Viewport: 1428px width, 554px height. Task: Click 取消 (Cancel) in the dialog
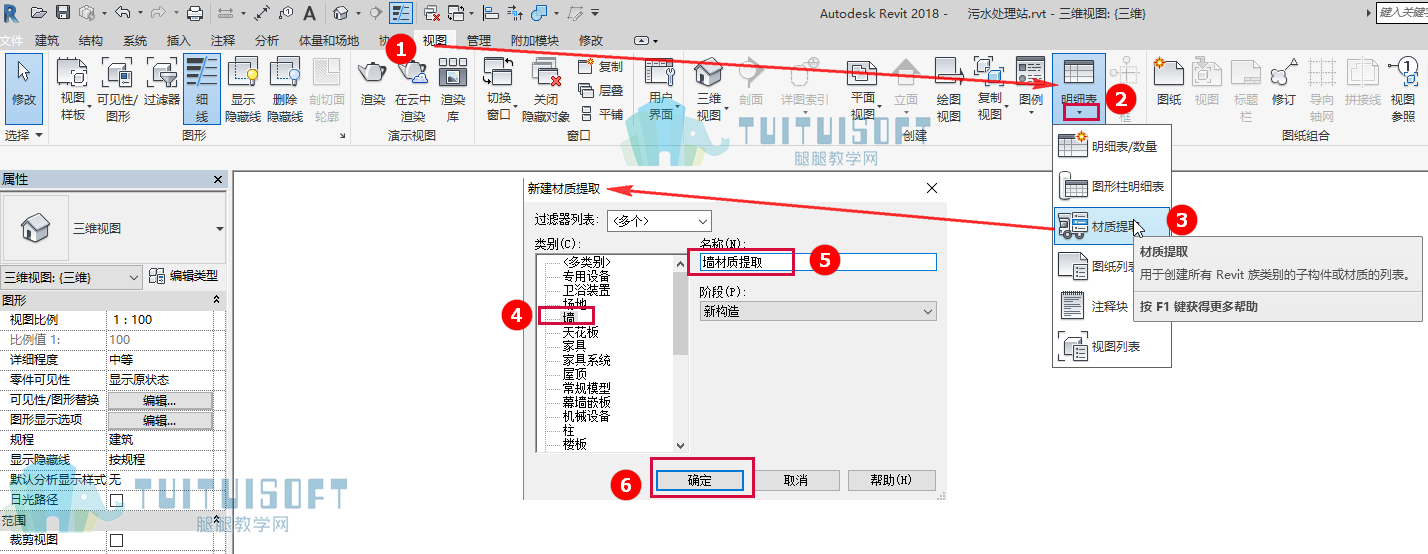click(795, 480)
